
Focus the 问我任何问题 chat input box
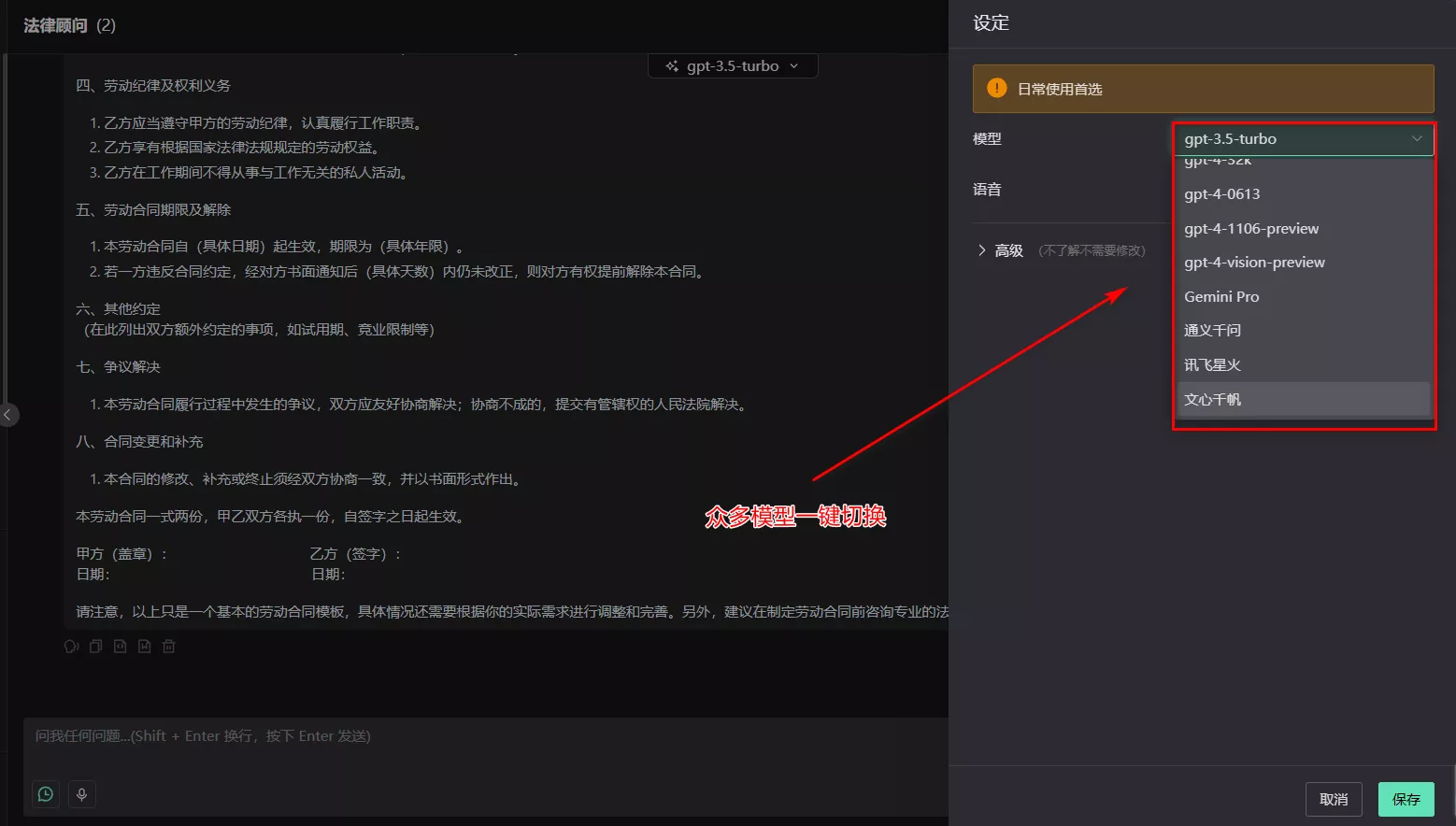(486, 736)
